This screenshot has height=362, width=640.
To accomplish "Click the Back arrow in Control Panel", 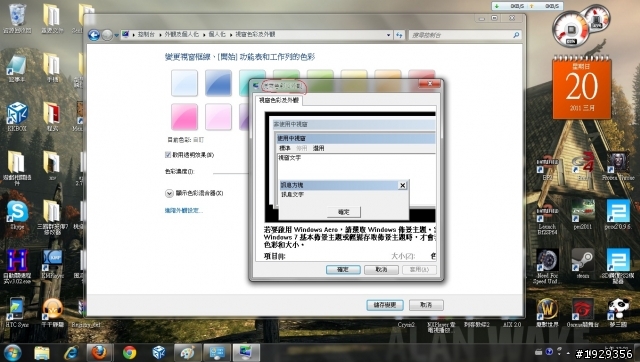I will coord(94,35).
